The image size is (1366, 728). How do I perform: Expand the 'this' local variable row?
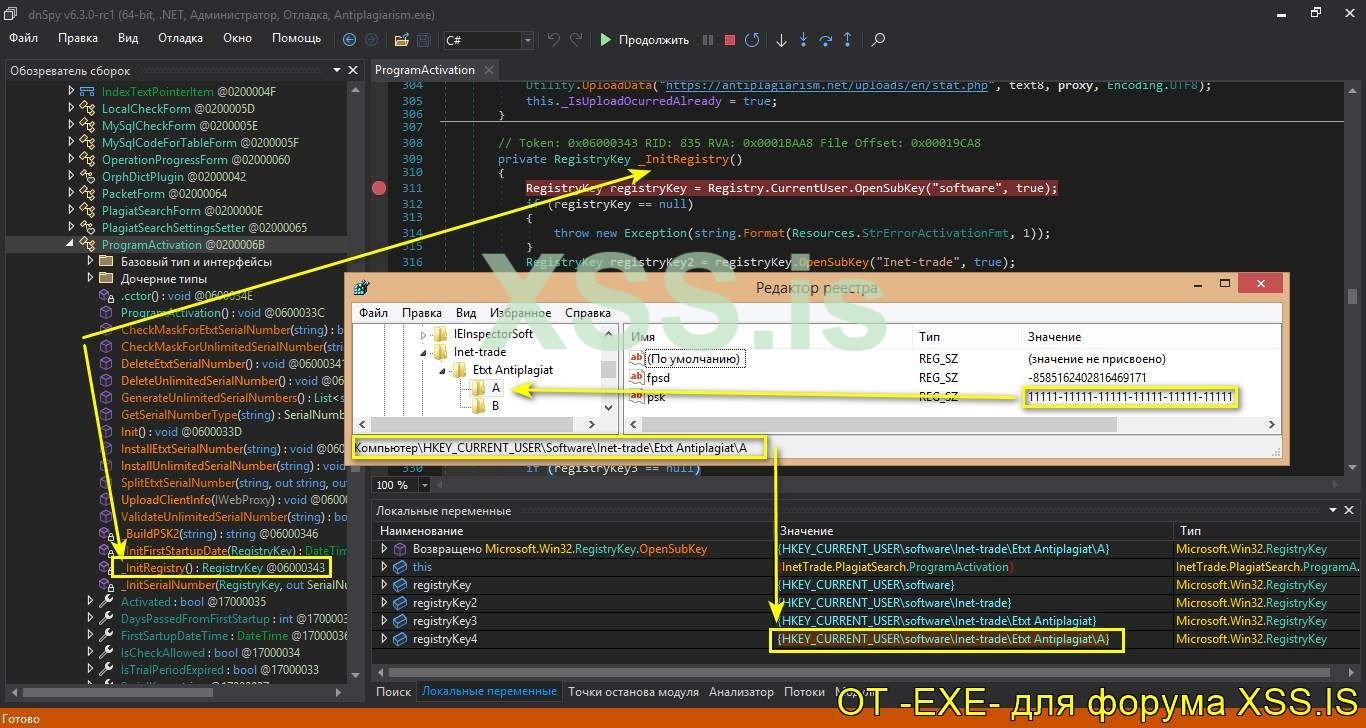click(x=384, y=567)
